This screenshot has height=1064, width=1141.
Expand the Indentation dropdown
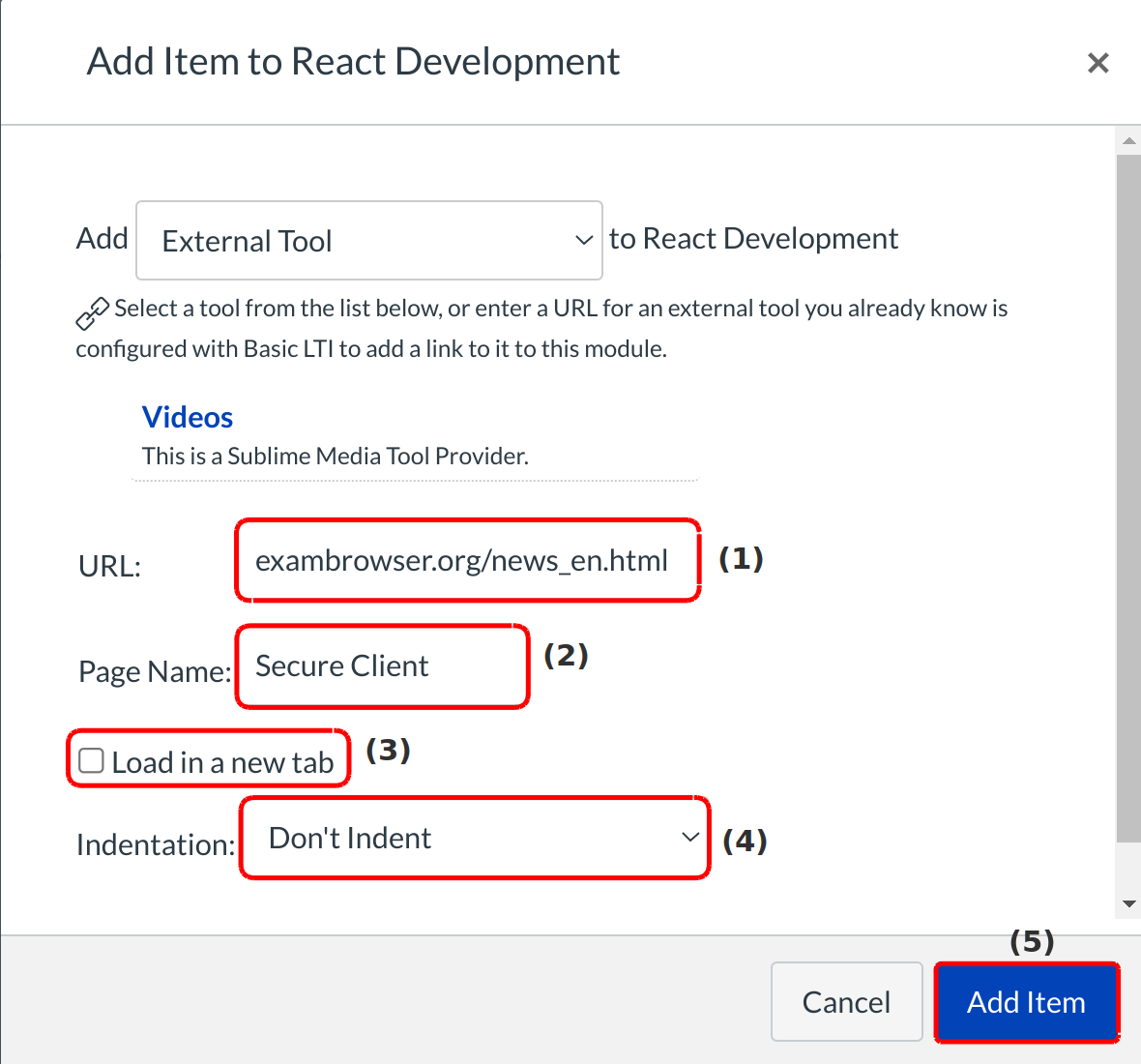[x=474, y=838]
